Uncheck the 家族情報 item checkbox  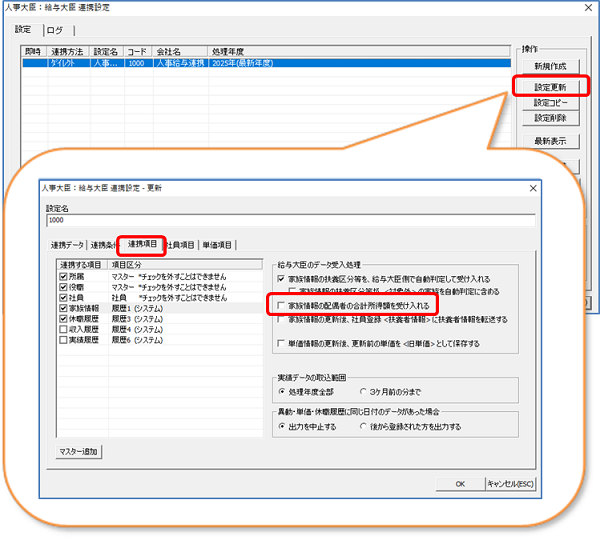[62, 309]
